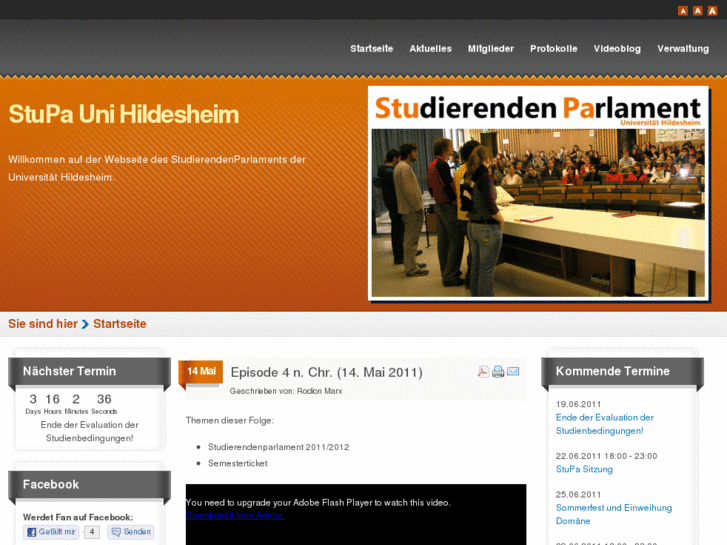
Task: Click the bullet item Studierendenparlament 2011/2012
Action: tap(279, 447)
